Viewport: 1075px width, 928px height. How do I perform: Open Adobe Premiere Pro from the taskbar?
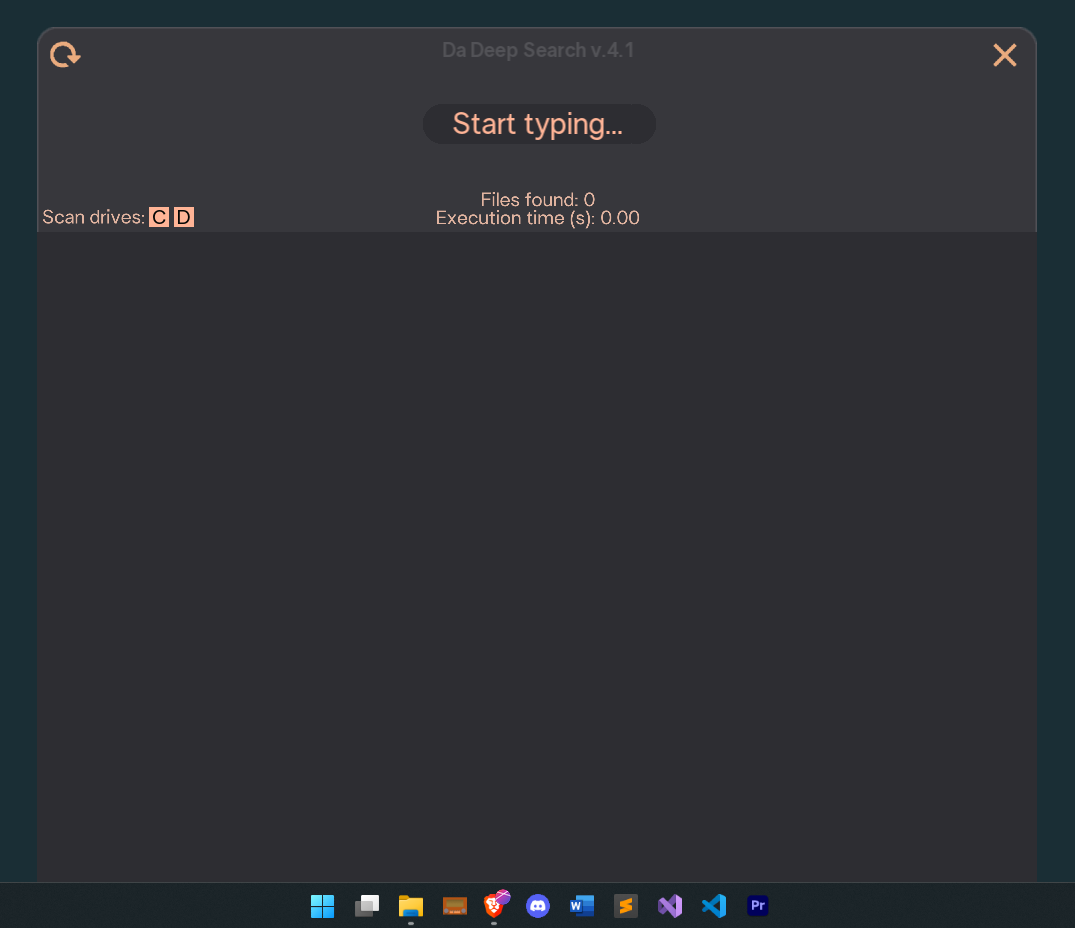(x=757, y=906)
